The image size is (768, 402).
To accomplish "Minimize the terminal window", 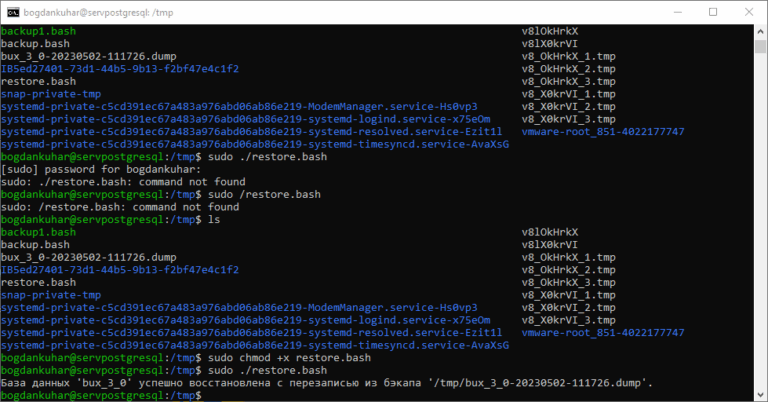I will (666, 12).
